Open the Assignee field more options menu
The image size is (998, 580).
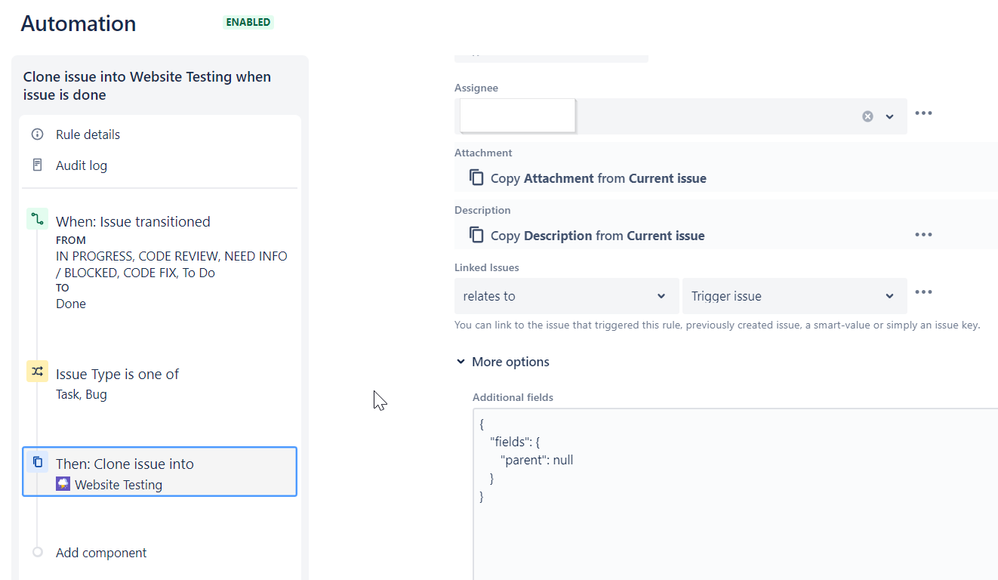pos(924,113)
